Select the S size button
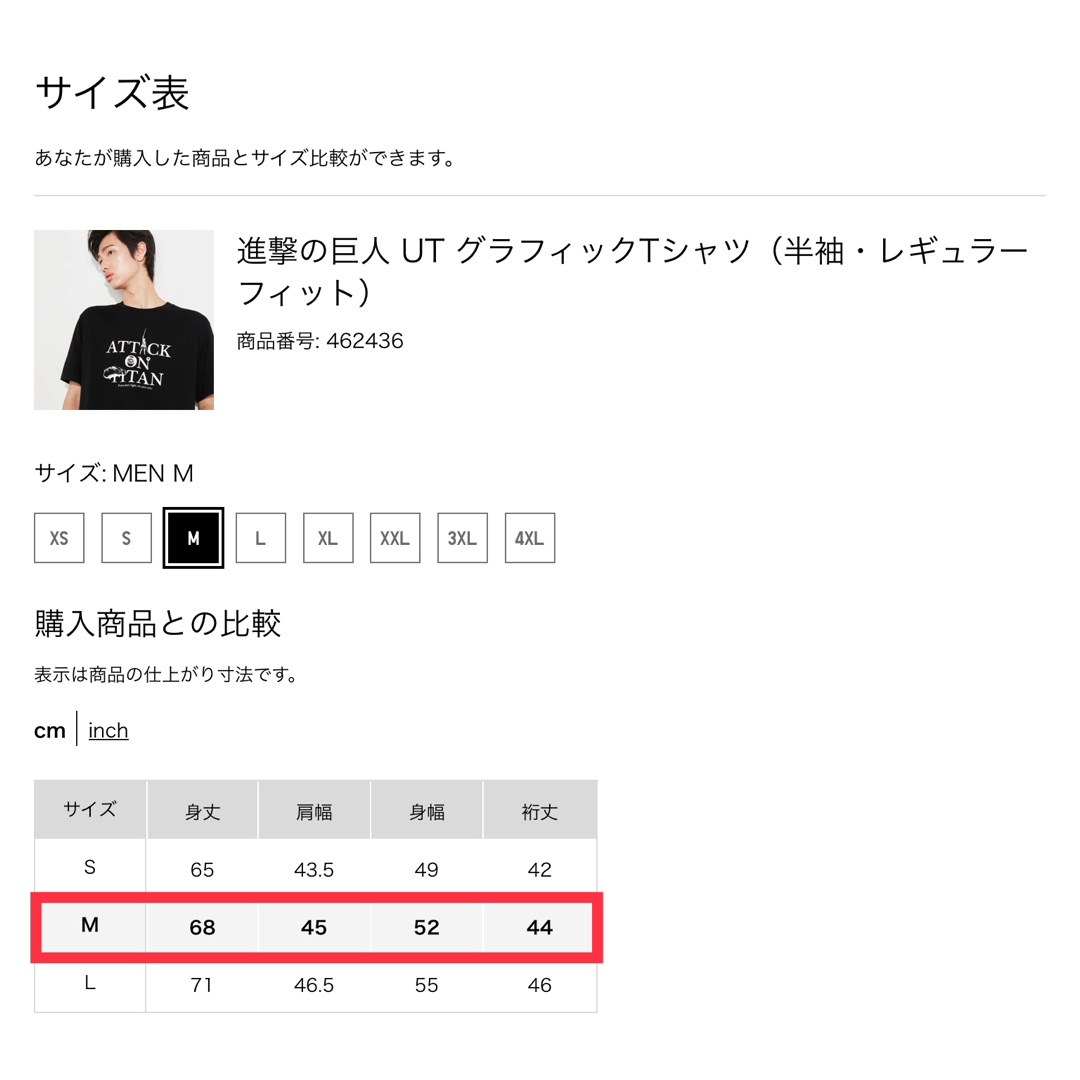Image resolution: width=1080 pixels, height=1080 pixels. (x=126, y=538)
